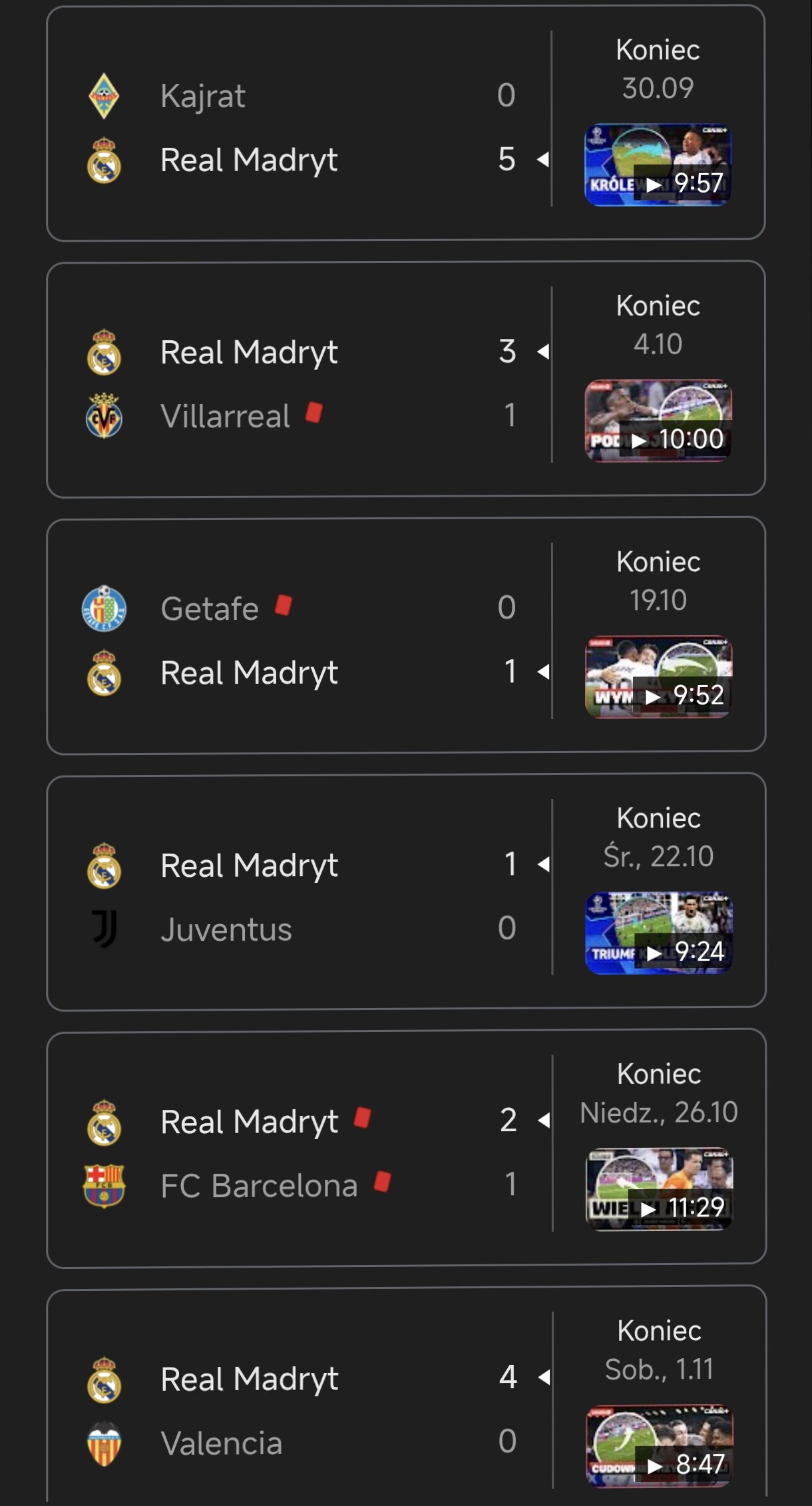Open the Valencia team name link
This screenshot has height=1506, width=812.
[222, 1443]
